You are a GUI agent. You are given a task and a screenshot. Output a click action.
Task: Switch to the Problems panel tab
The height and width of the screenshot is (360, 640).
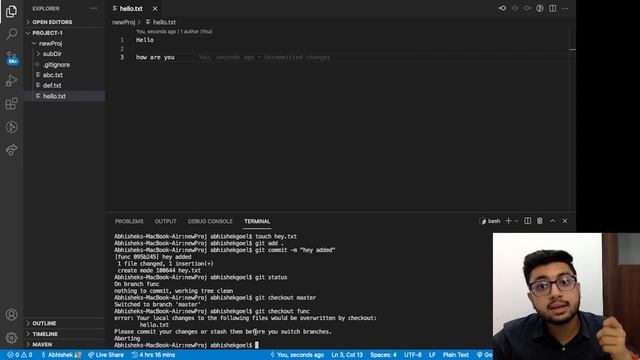(129, 221)
